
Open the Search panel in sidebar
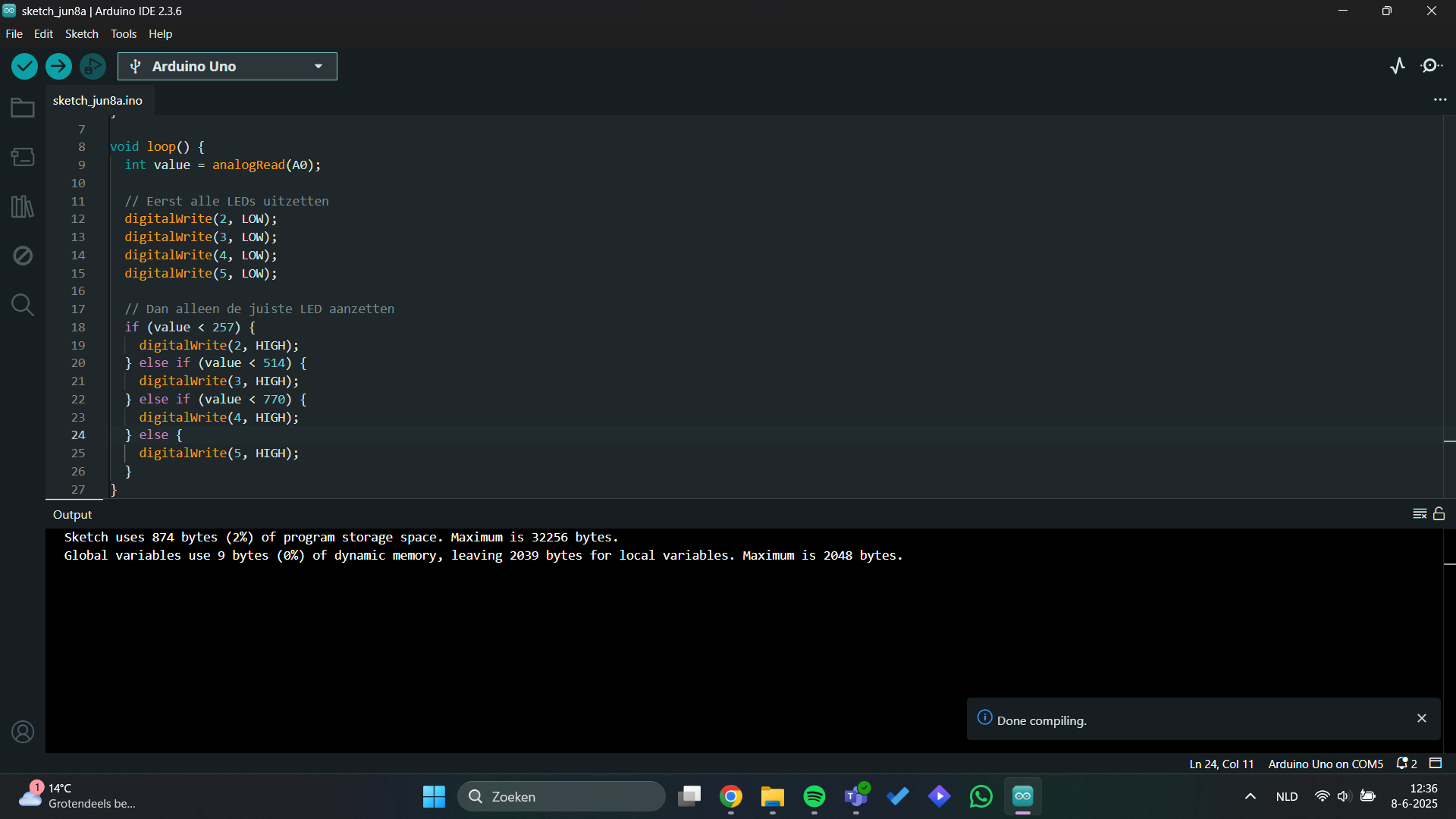coord(23,305)
